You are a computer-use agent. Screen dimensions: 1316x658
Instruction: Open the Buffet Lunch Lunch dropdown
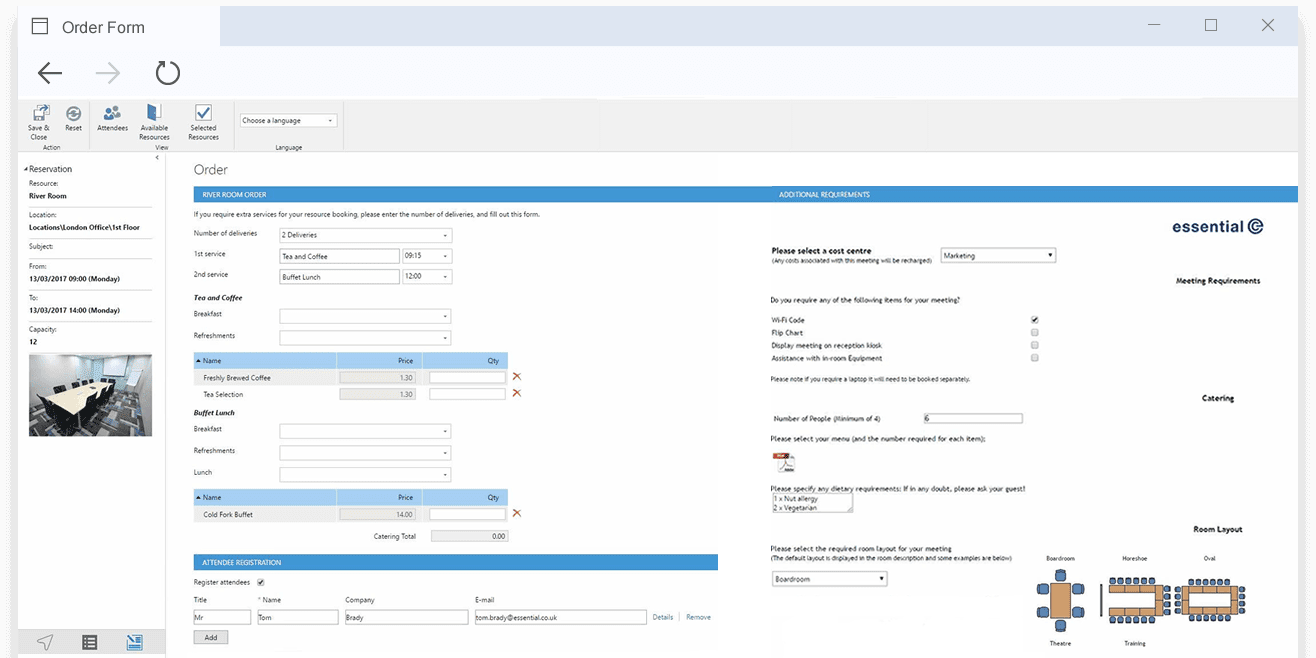click(x=365, y=474)
